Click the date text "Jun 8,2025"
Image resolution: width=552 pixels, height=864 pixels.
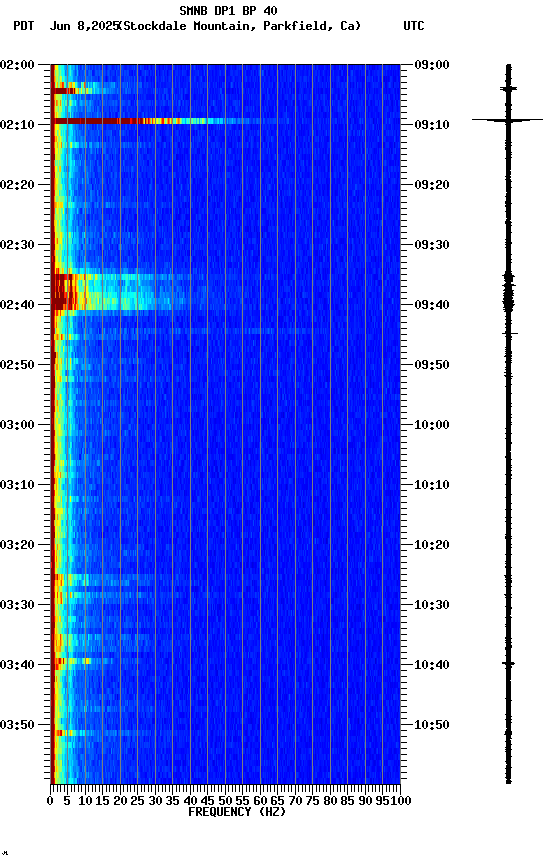(84, 26)
